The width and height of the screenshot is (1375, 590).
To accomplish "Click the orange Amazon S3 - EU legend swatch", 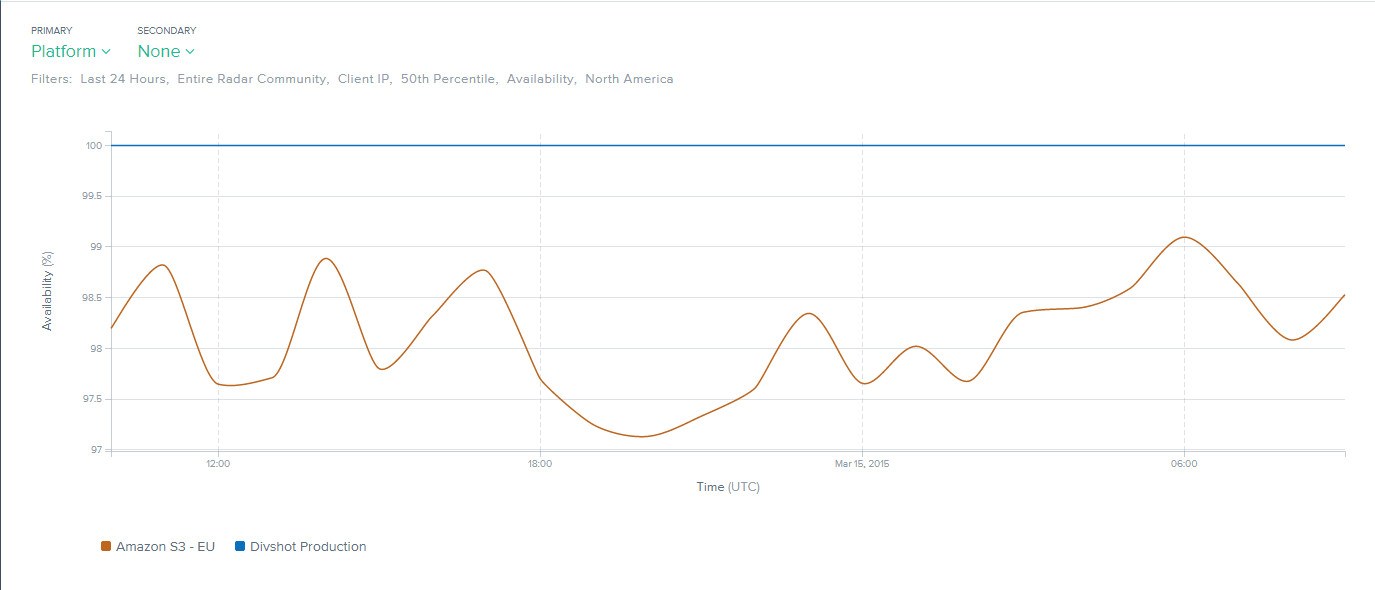I will 106,547.
